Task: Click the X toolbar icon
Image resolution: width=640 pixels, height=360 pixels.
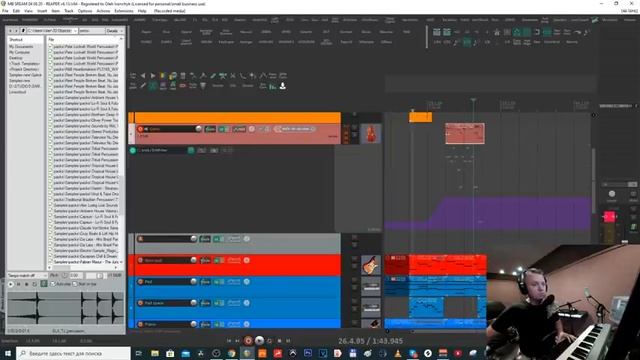Action: (x=233, y=76)
